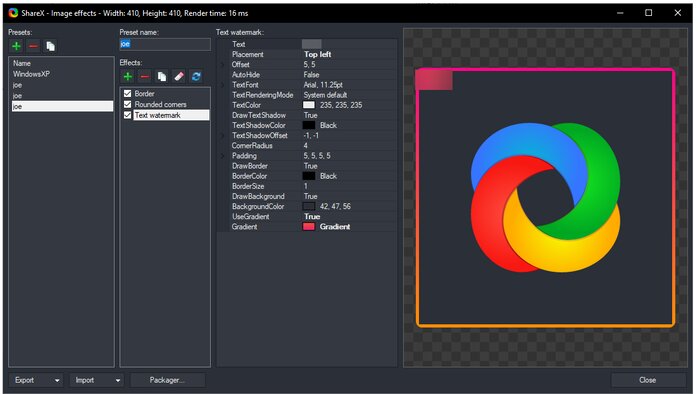Viewport: 700px width, 394px height.
Task: Click the BorderSize value 1
Action: tap(306, 186)
